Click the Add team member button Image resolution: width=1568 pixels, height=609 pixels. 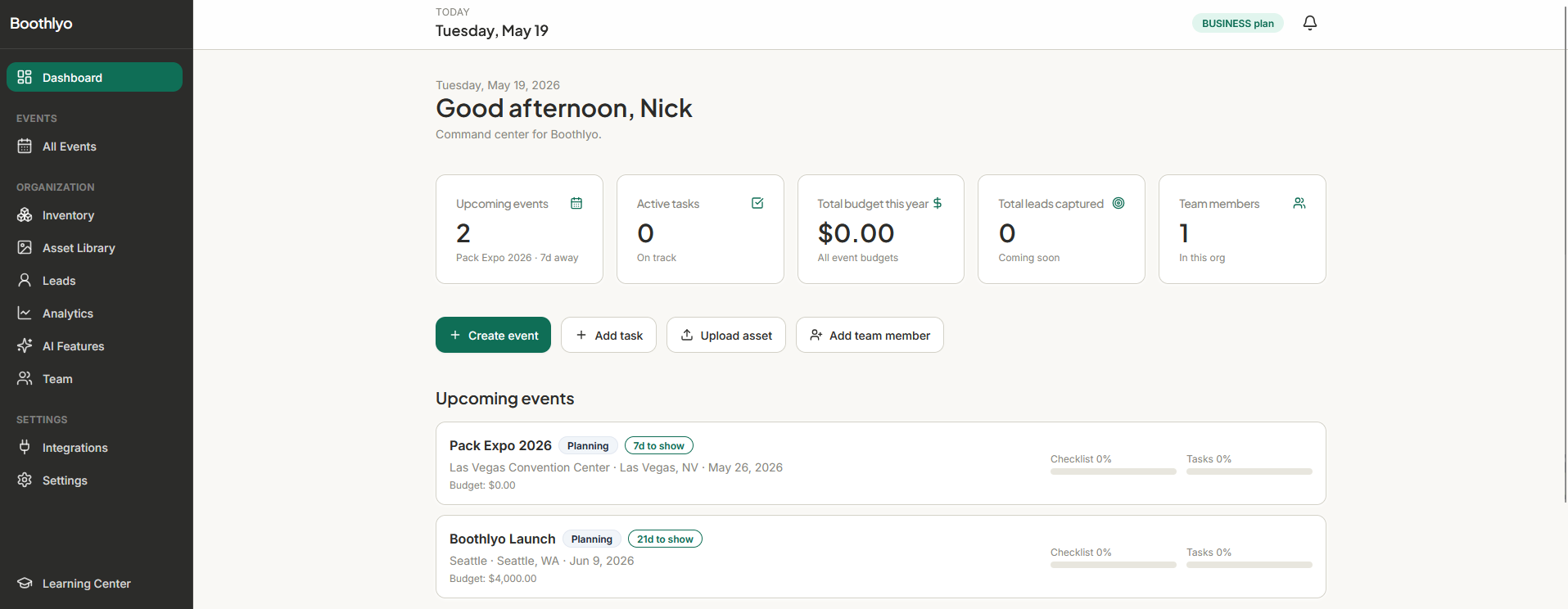[870, 335]
